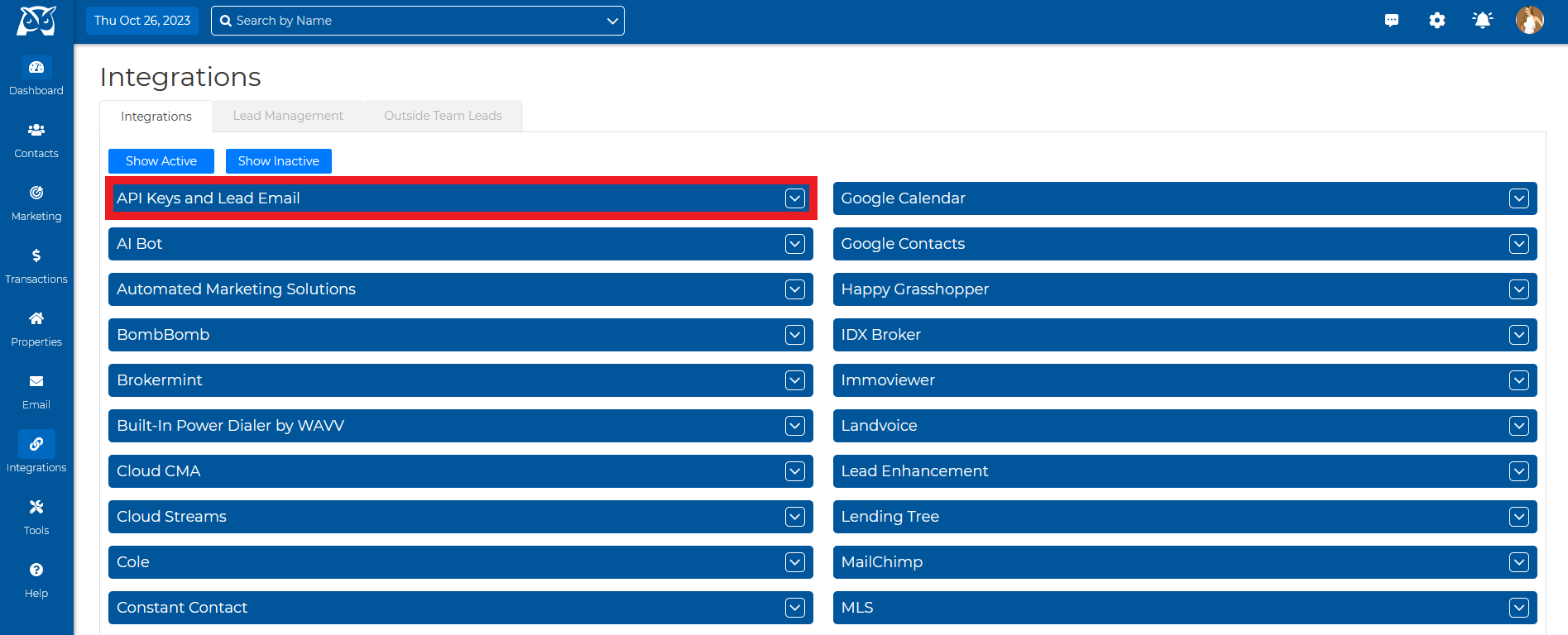
Task: Expand the Immoviewer chevron
Action: click(x=1519, y=380)
